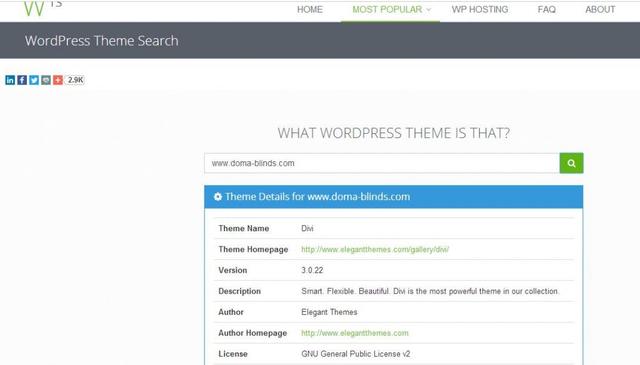Click the green search magnifier button
Viewport: 640px width, 365px height.
point(571,163)
